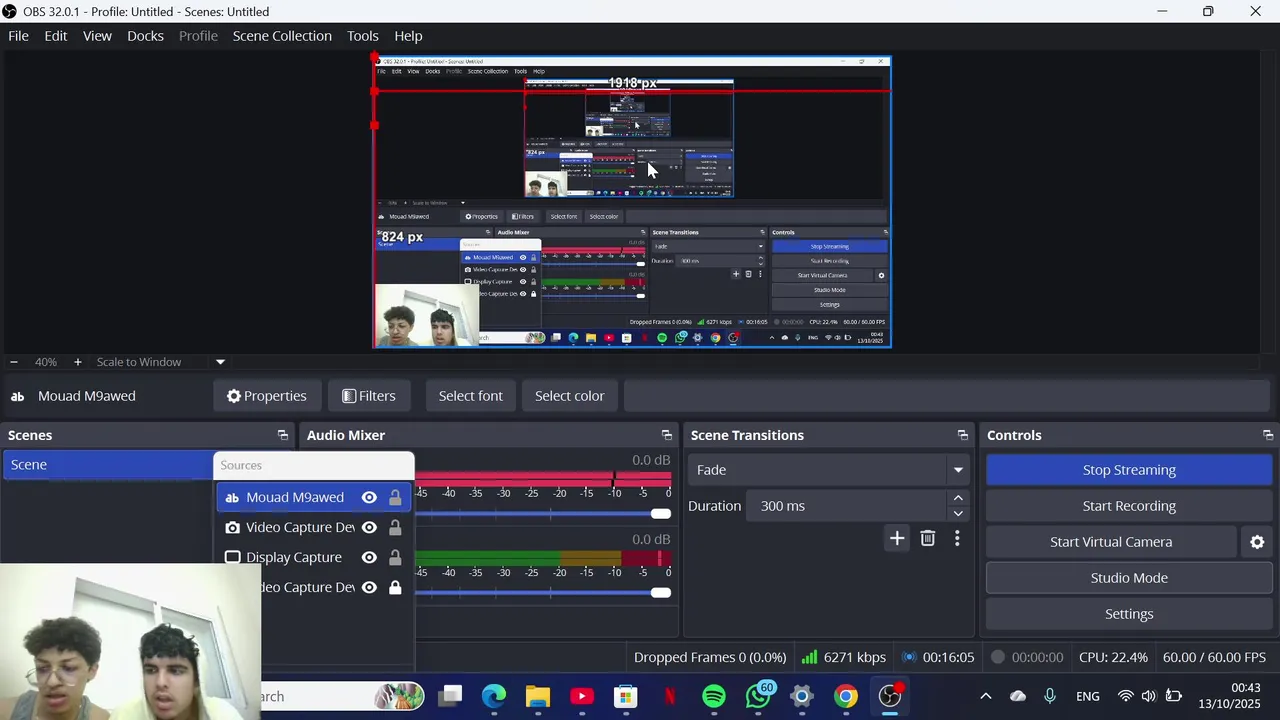The width and height of the screenshot is (1280, 720).
Task: Click the green network bars icon in status bar
Action: tap(809, 657)
